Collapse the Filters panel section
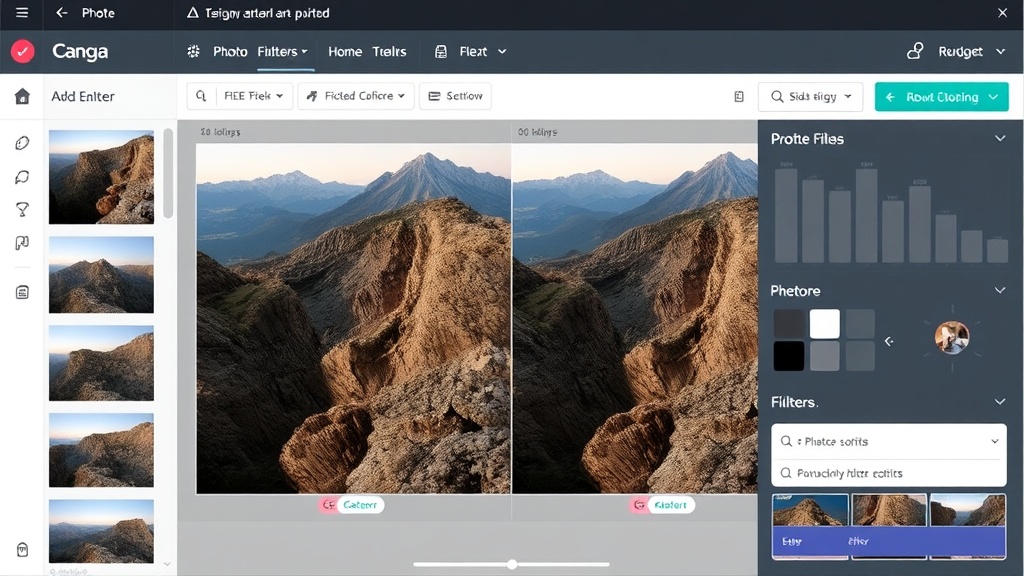Screen dimensions: 1024x576 tap(999, 402)
